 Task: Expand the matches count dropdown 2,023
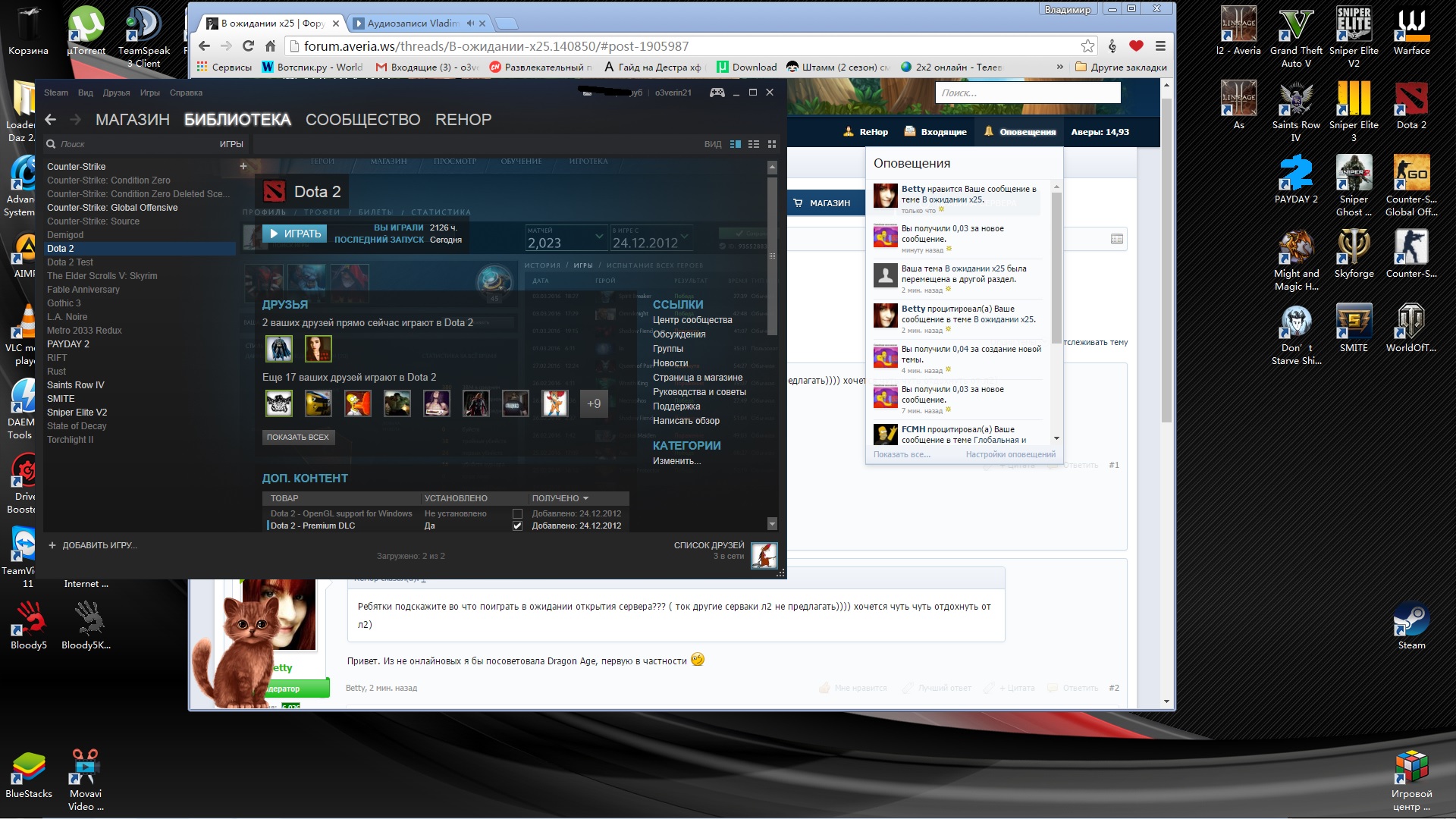[x=599, y=237]
